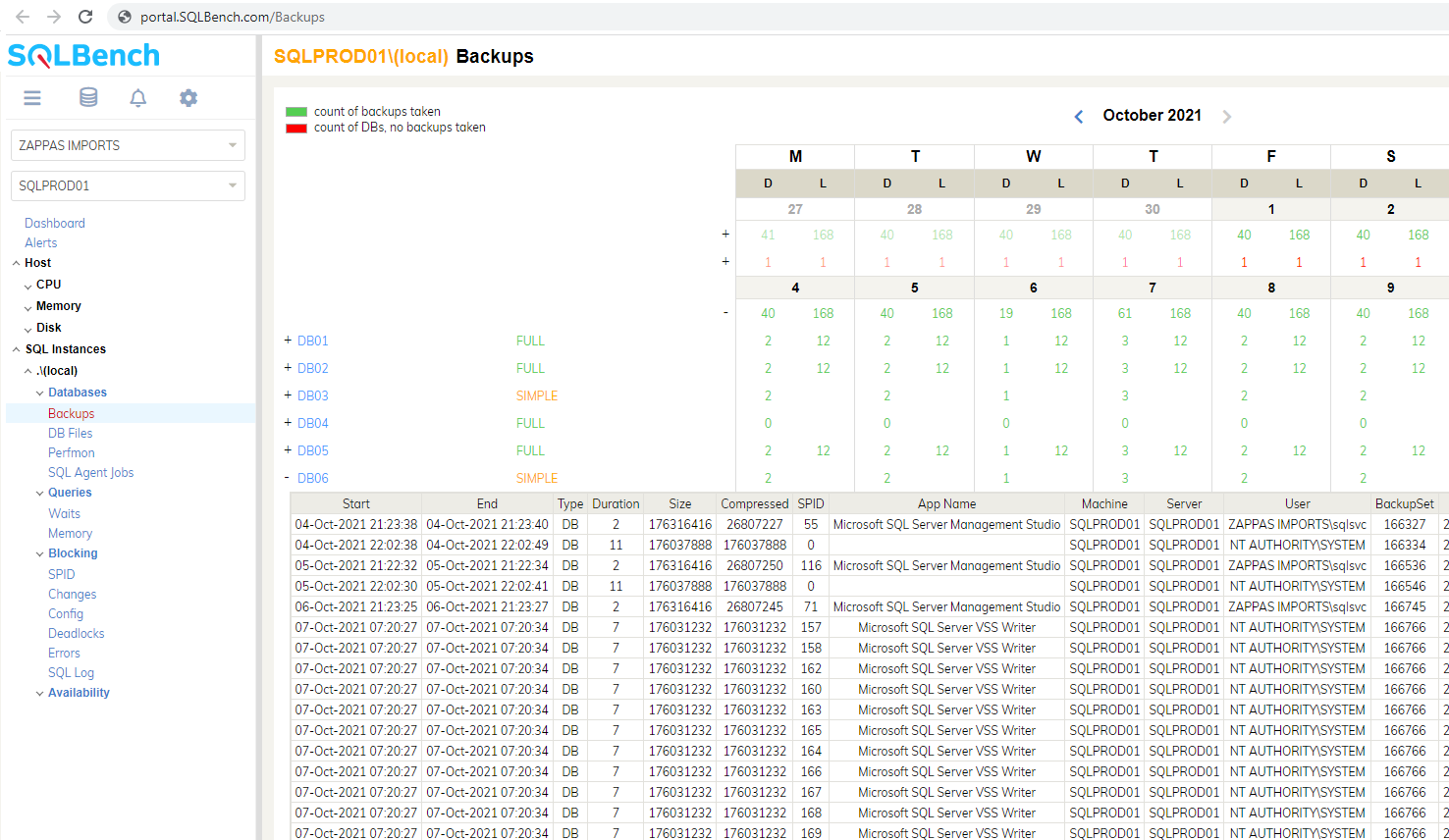The width and height of the screenshot is (1449, 840).
Task: Sort table by BackupSet header
Action: pyautogui.click(x=1405, y=503)
